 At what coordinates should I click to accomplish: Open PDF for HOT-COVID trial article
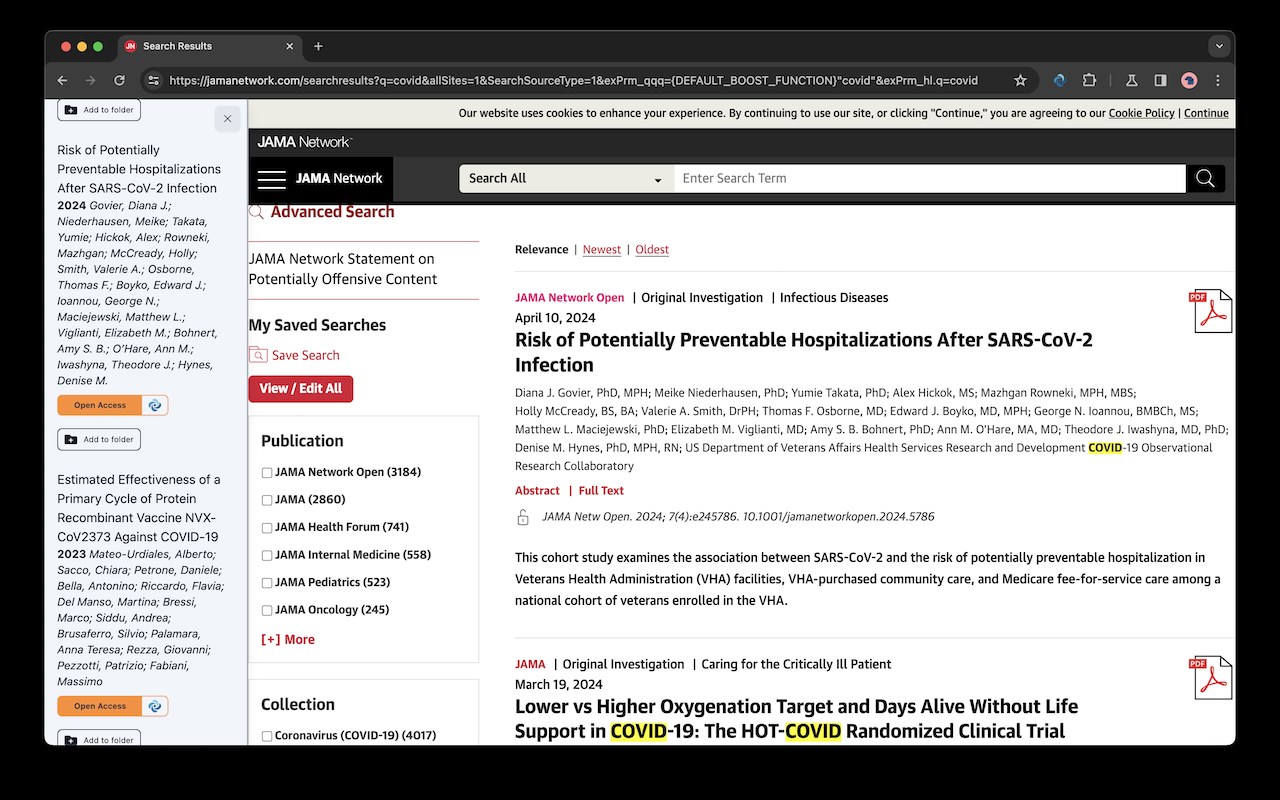point(1210,678)
